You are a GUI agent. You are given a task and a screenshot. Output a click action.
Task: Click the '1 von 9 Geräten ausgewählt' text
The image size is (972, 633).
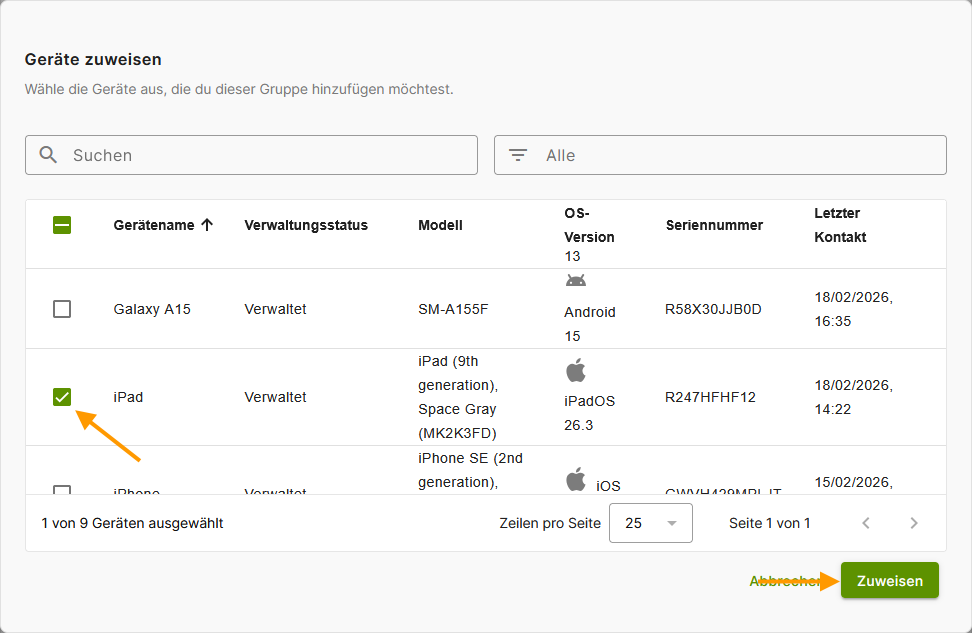coord(132,523)
